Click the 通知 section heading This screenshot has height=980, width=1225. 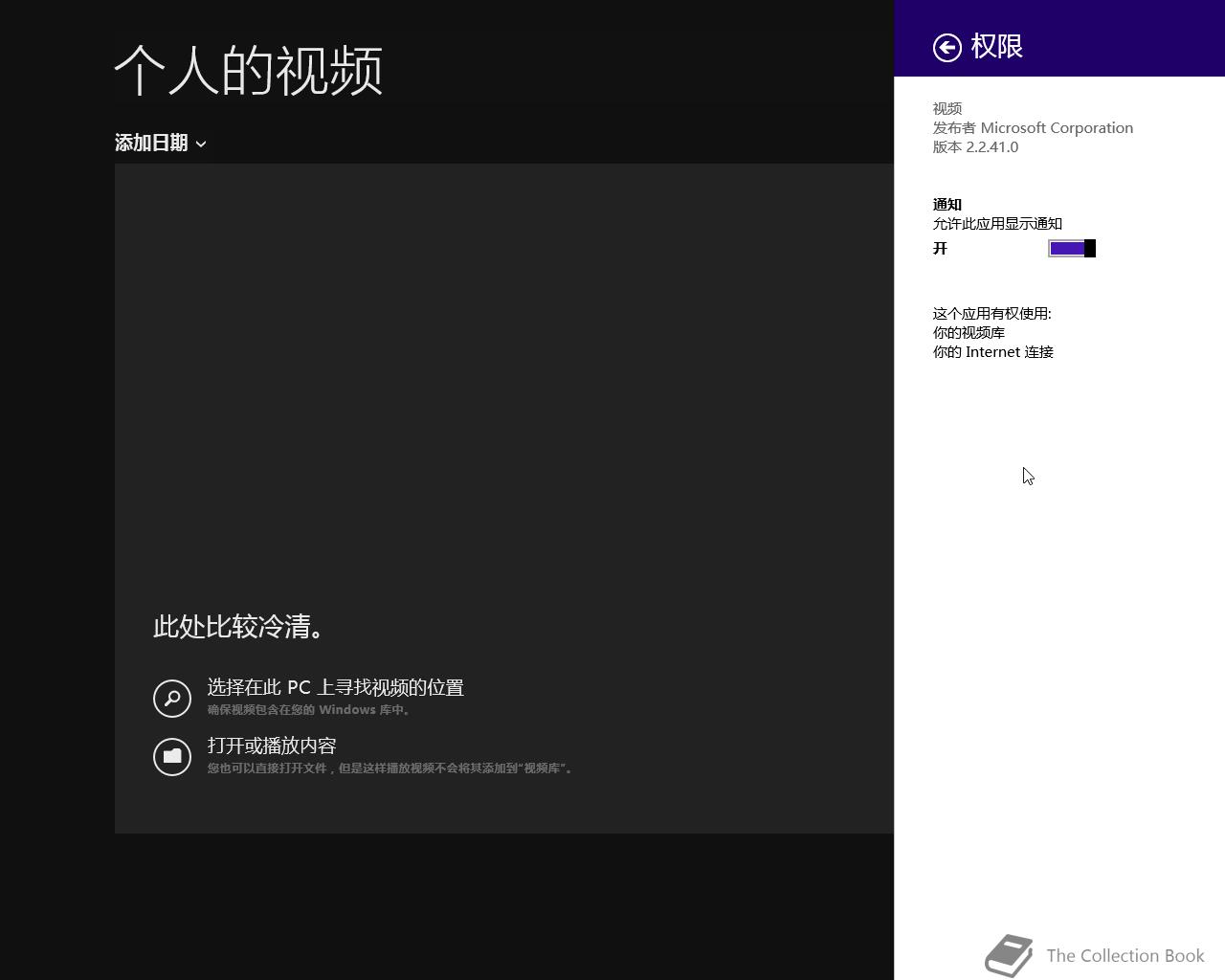point(947,205)
